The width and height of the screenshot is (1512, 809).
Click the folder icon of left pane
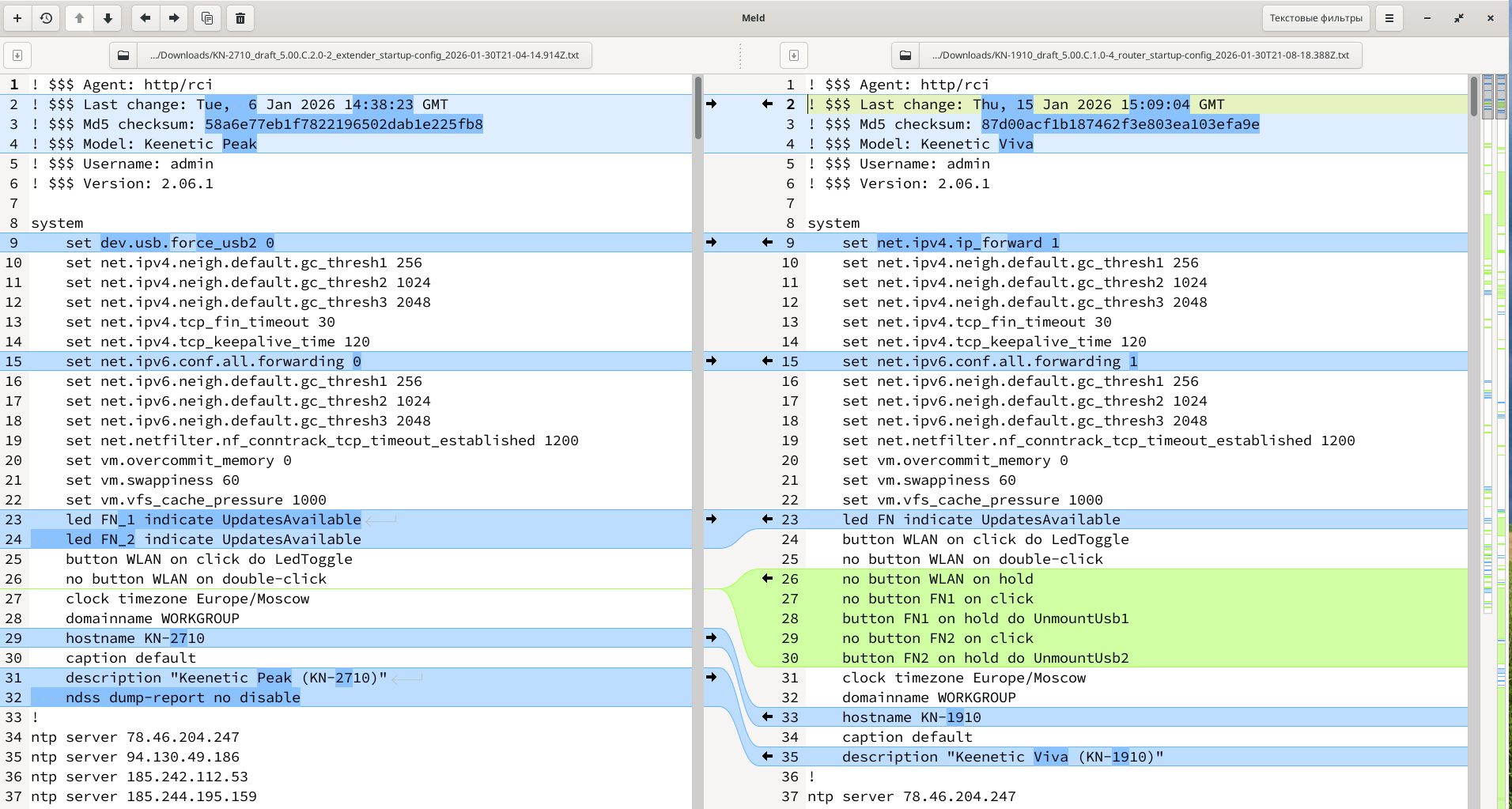[x=123, y=55]
